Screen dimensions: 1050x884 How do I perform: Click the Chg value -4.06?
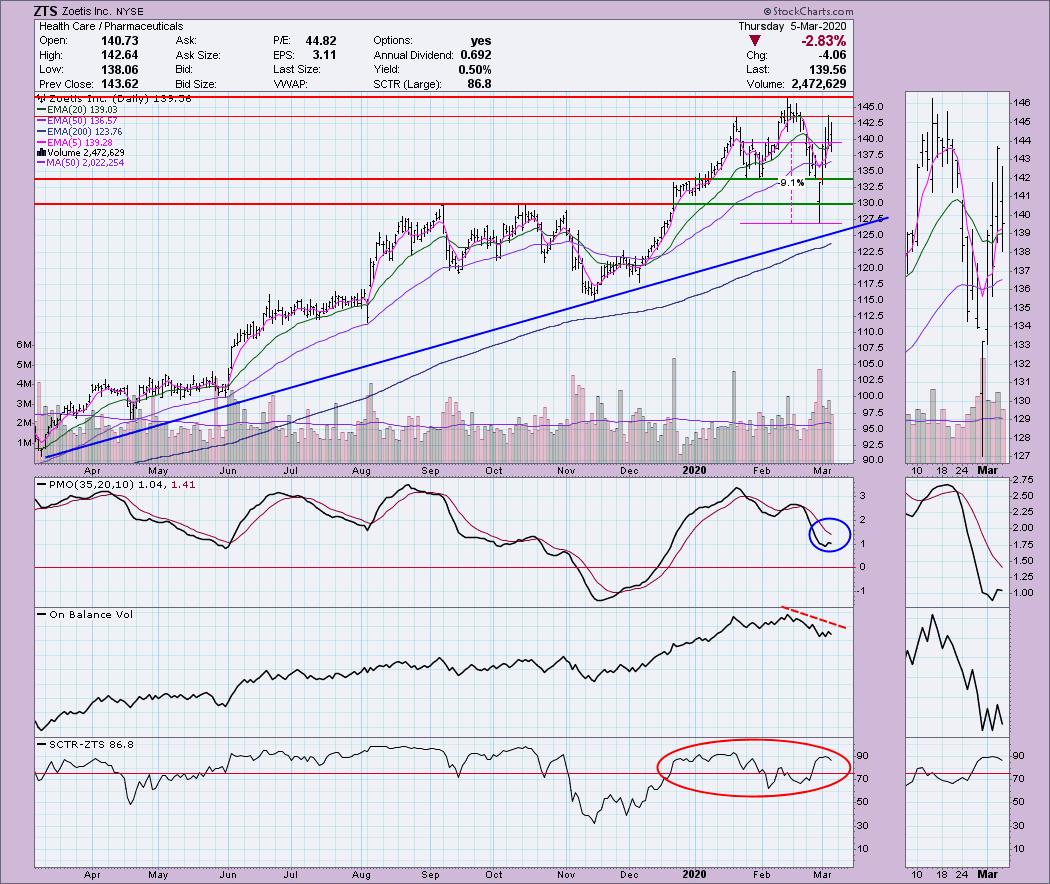pos(833,56)
